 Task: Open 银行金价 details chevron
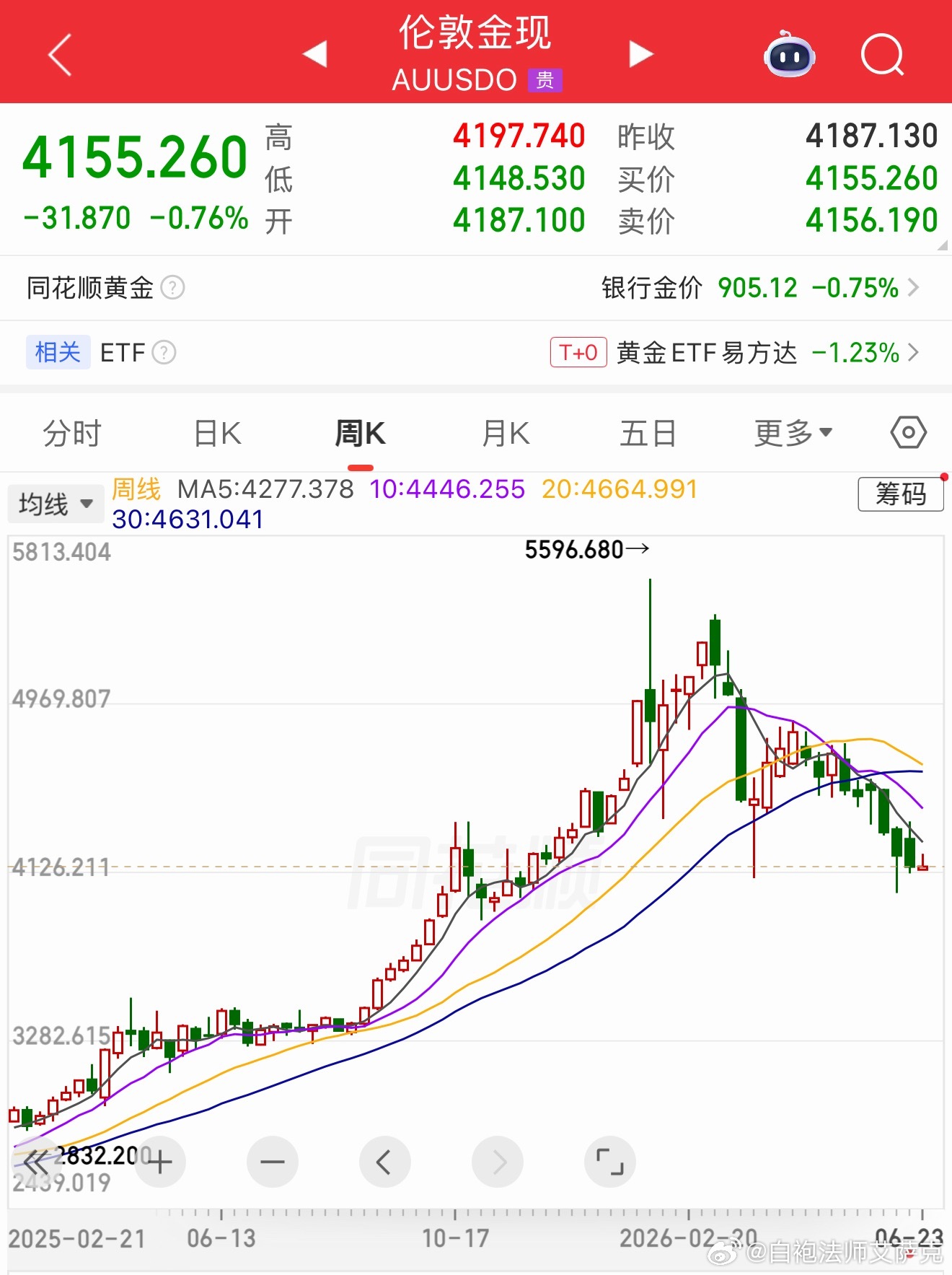[913, 288]
